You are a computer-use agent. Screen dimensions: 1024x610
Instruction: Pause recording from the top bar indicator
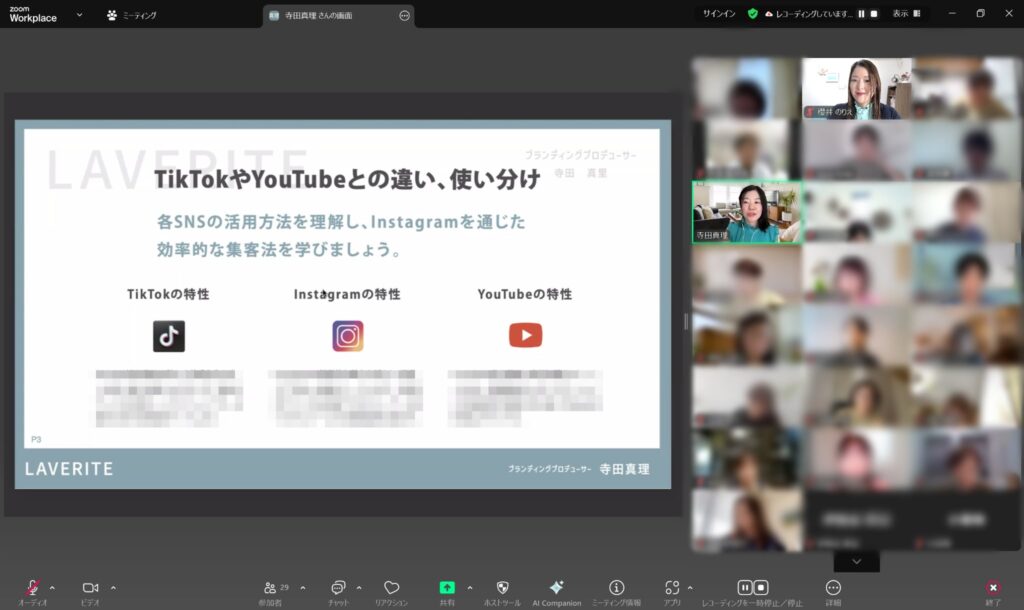[861, 14]
